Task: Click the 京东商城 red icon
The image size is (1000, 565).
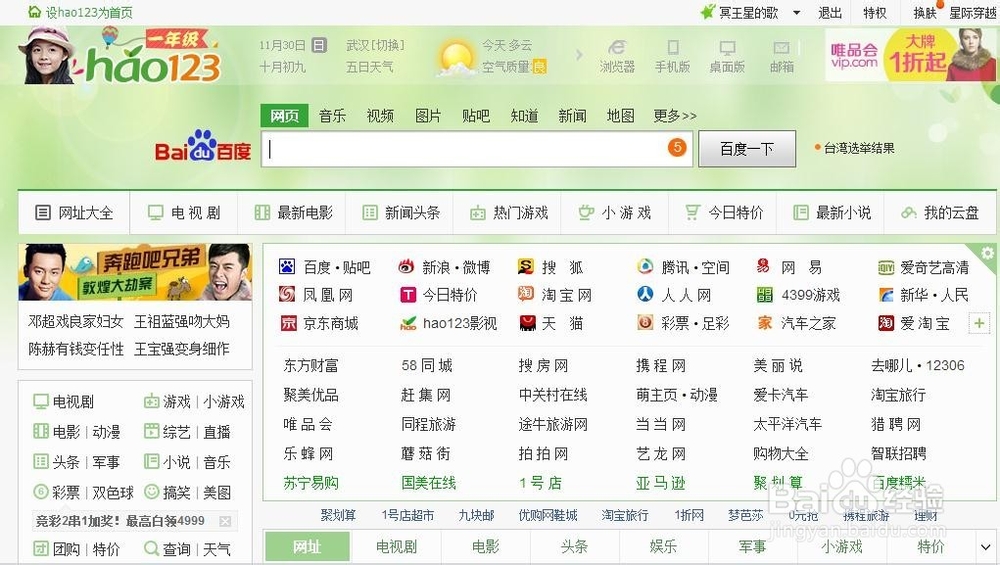Action: 288,323
